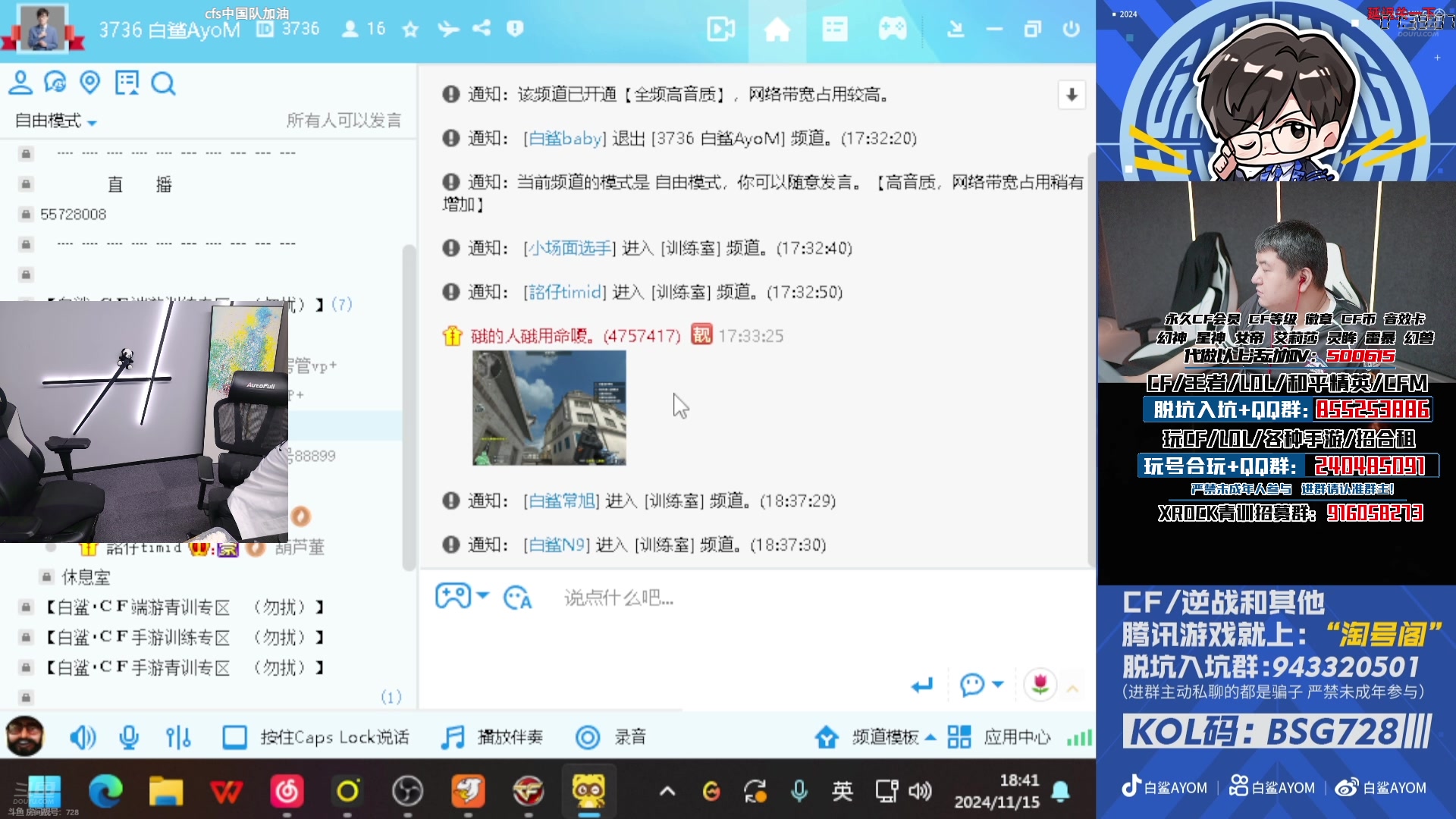Click the report shield icon in header
This screenshot has height=819, width=1456.
pos(515,29)
